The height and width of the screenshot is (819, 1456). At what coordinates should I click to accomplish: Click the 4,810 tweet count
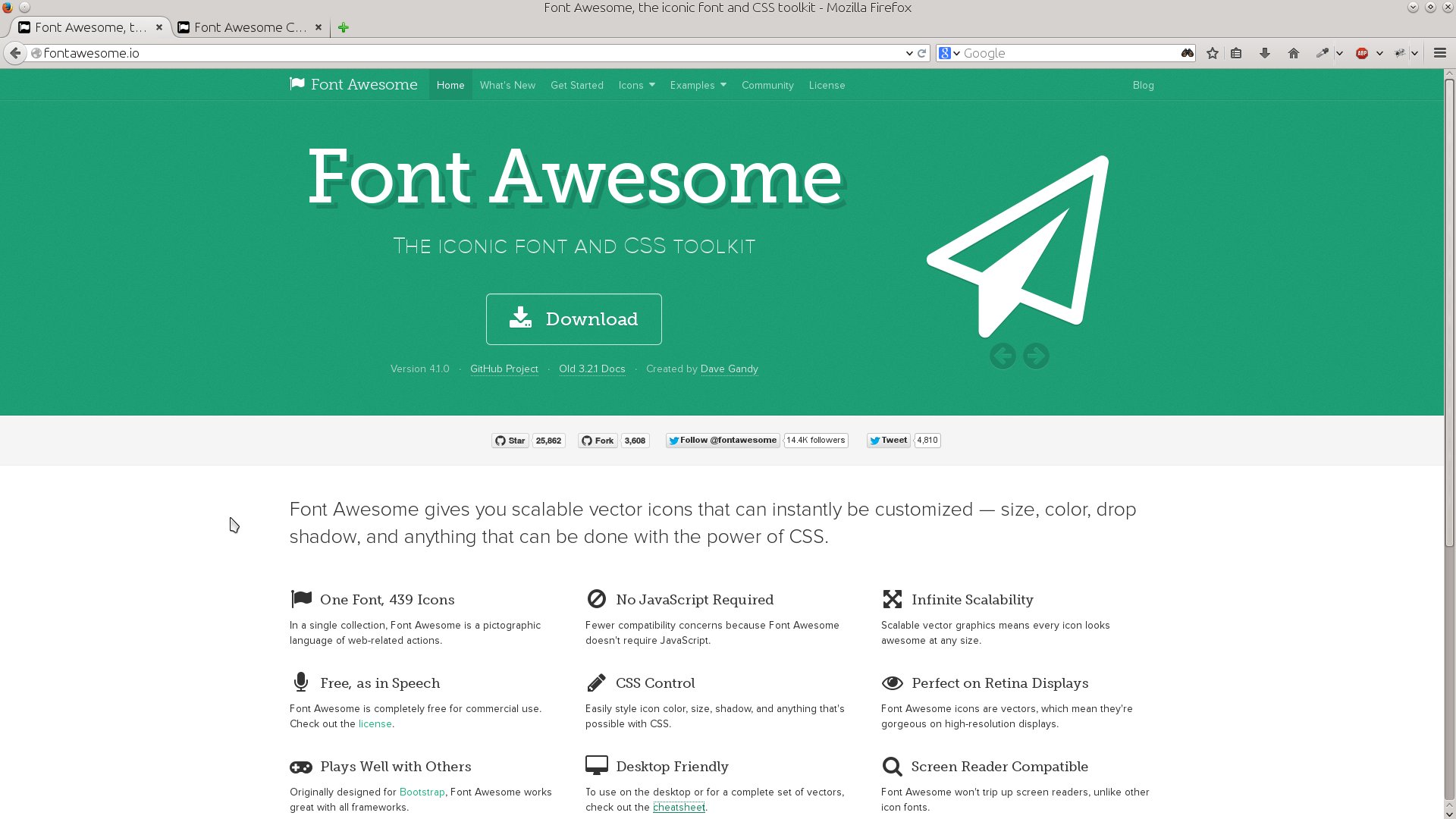(x=927, y=441)
